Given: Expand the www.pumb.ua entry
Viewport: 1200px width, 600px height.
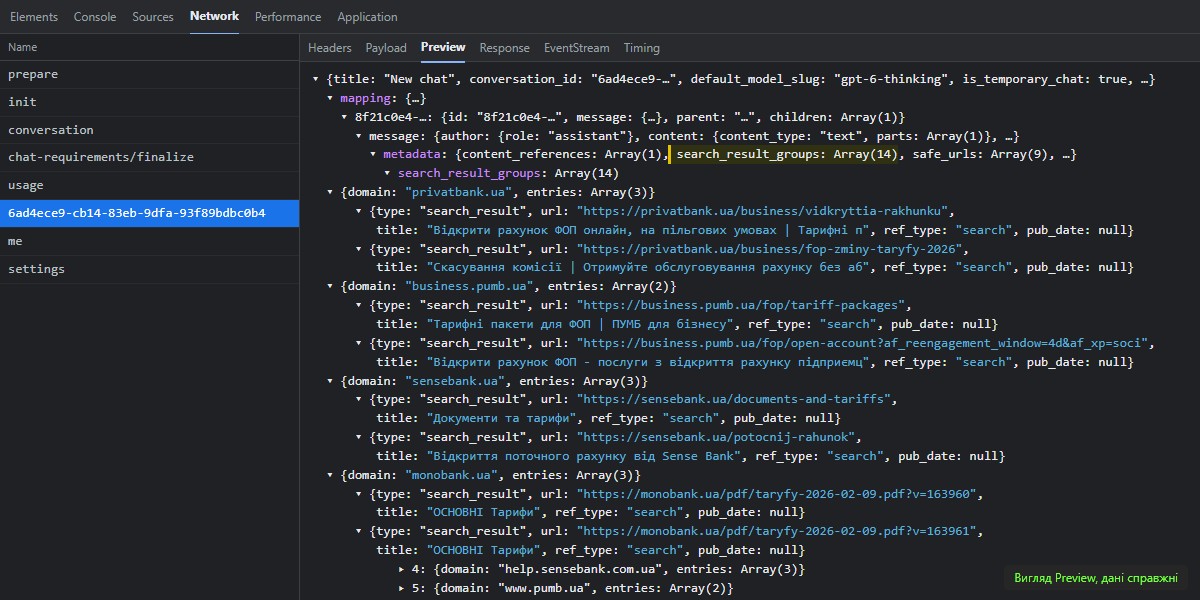Looking at the screenshot, I should coord(402,588).
